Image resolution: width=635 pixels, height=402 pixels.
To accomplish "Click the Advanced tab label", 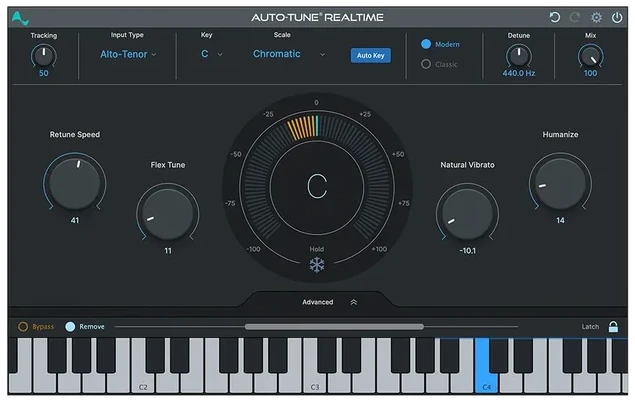I will [318, 302].
